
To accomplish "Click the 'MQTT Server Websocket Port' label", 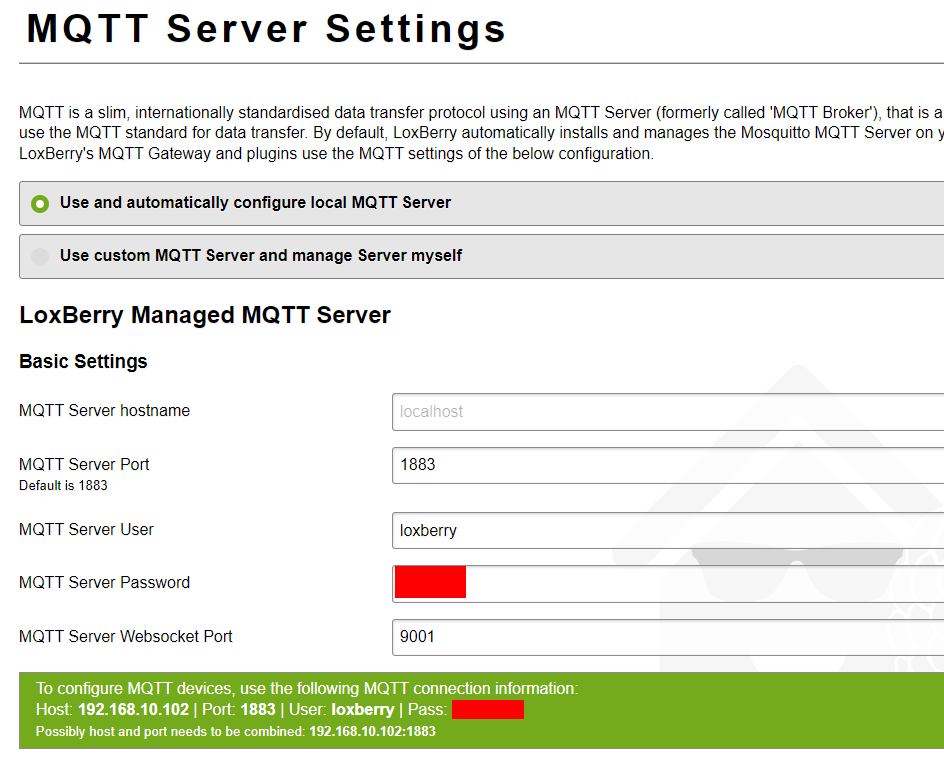I will point(125,636).
